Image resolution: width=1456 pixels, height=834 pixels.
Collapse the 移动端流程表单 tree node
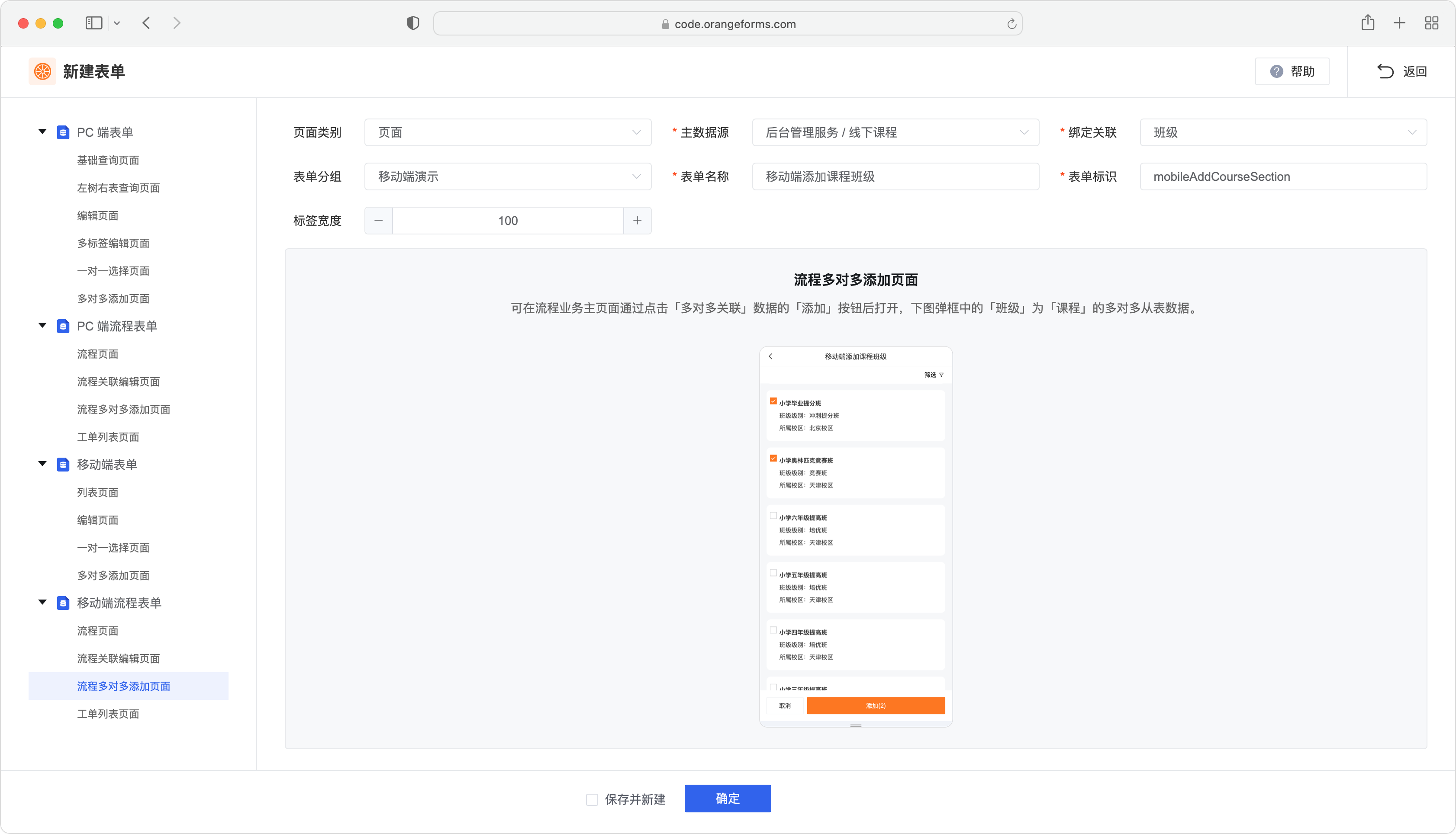[42, 603]
